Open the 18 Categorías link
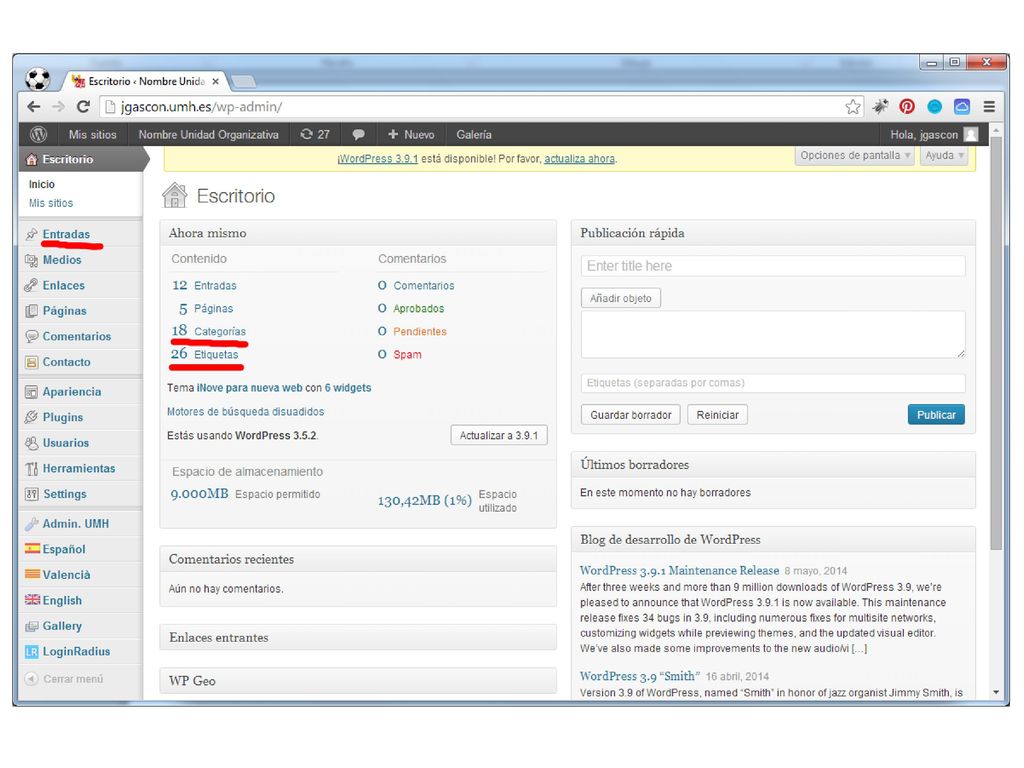This screenshot has height=768, width=1024. pos(209,331)
